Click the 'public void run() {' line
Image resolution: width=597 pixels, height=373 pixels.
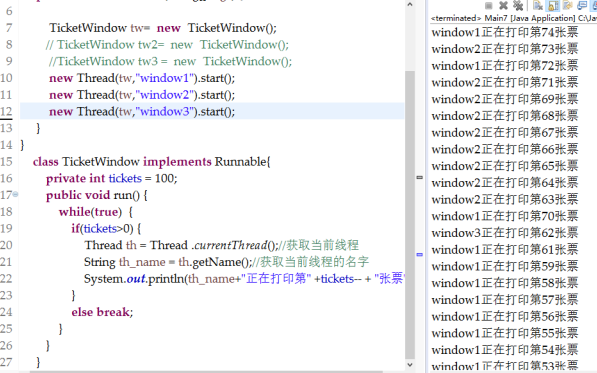click(x=97, y=195)
